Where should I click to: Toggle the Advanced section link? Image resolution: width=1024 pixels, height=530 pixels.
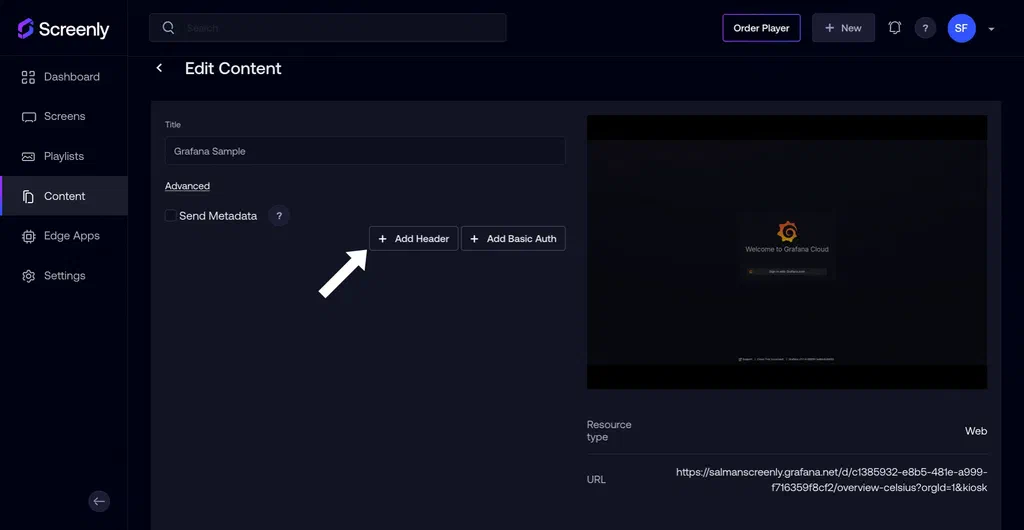pyautogui.click(x=187, y=186)
